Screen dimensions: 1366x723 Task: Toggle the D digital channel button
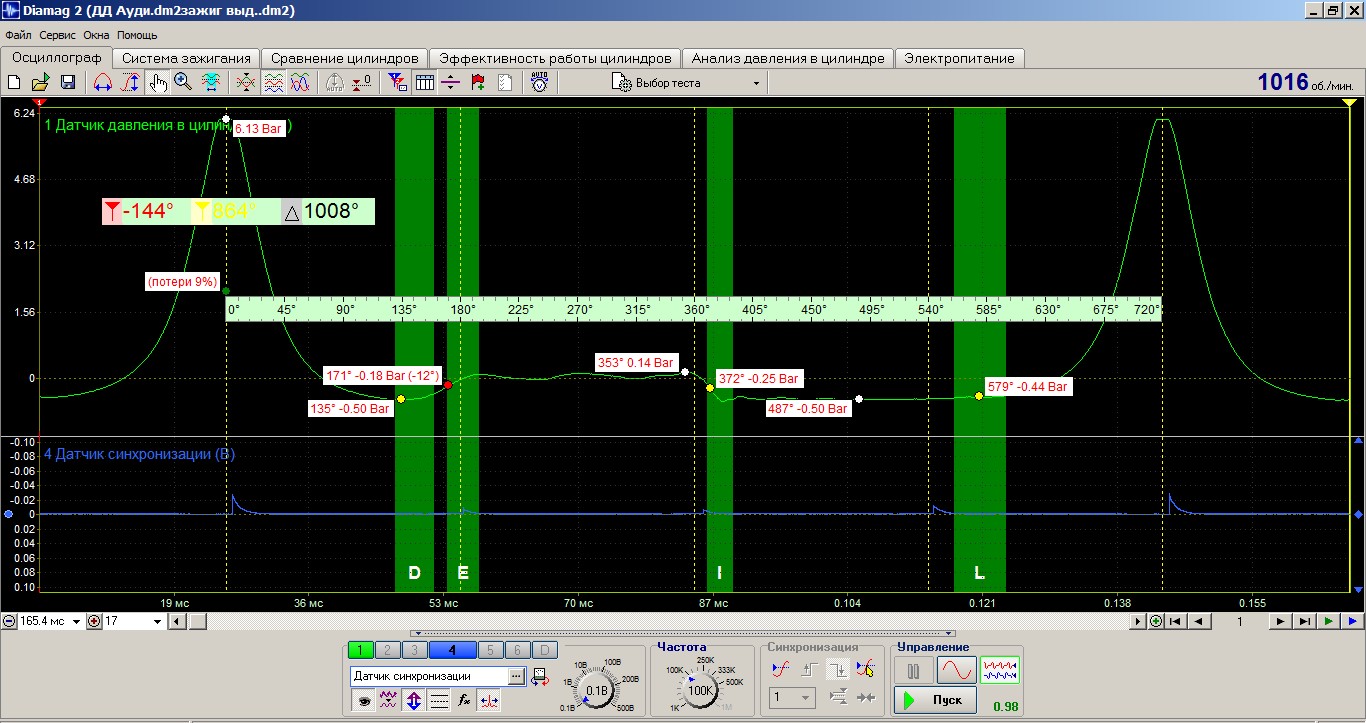point(544,650)
